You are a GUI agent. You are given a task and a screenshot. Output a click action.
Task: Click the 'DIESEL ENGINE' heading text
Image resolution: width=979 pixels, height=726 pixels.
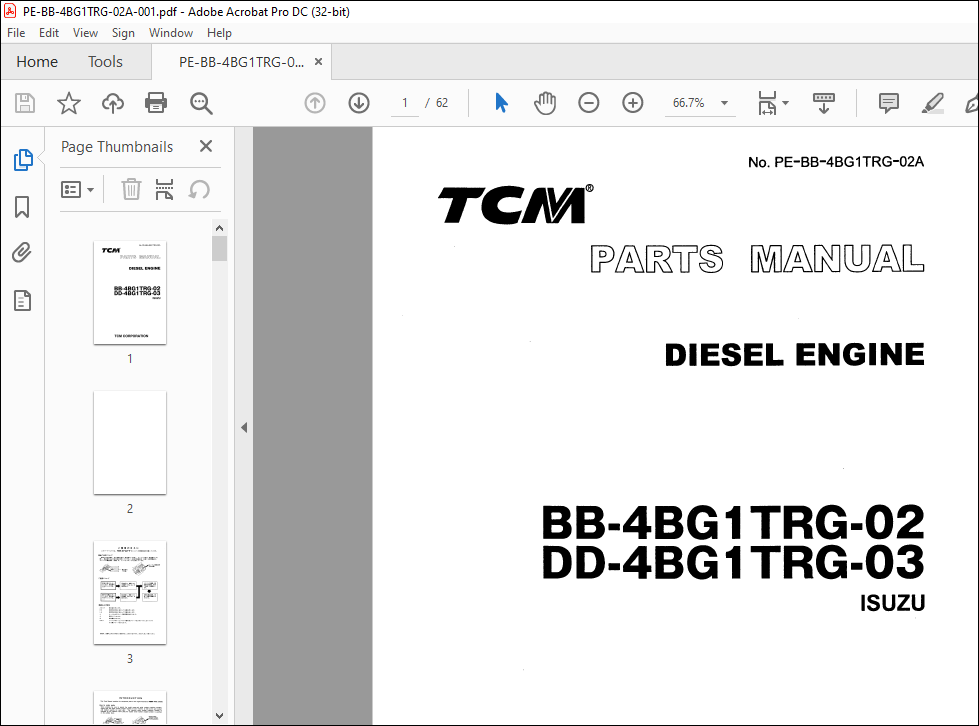coord(794,355)
